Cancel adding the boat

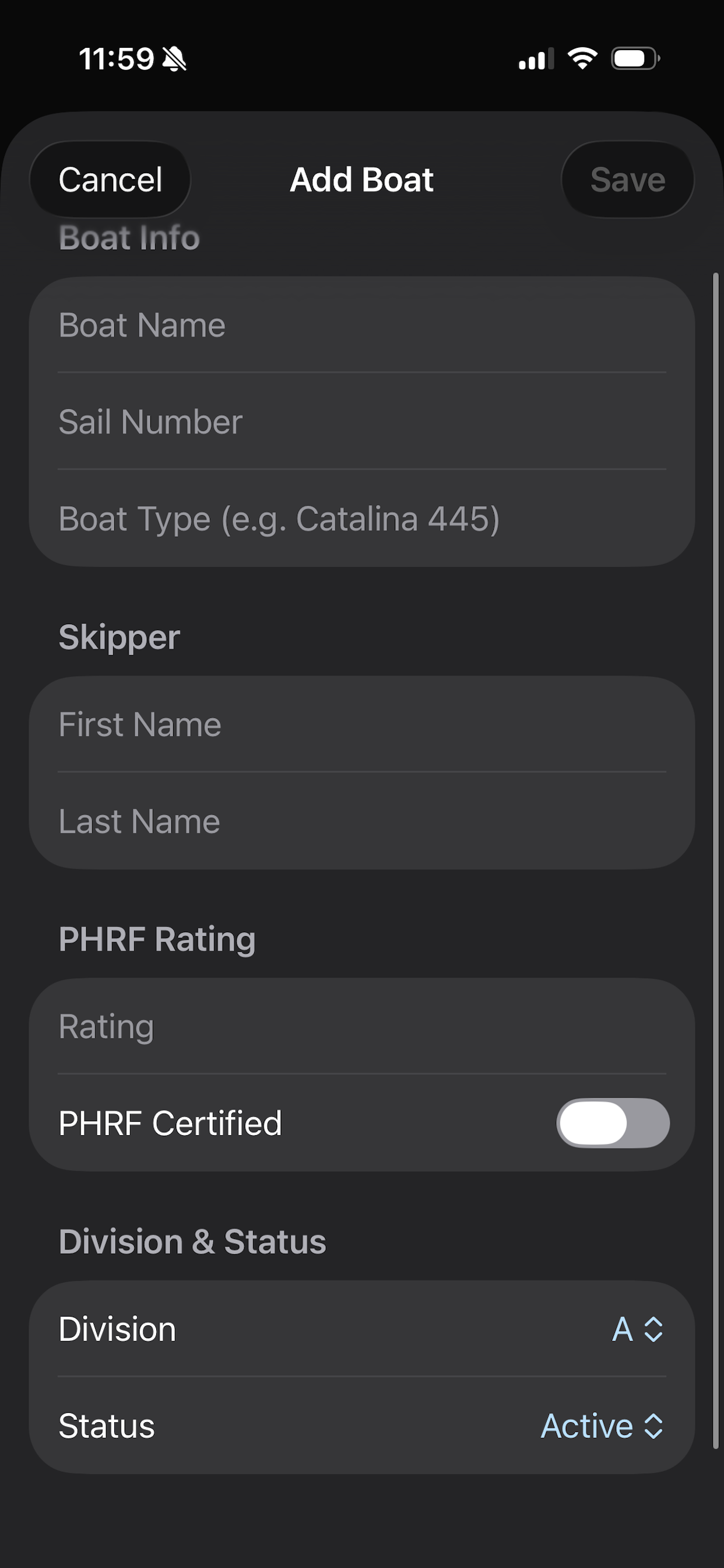(110, 180)
